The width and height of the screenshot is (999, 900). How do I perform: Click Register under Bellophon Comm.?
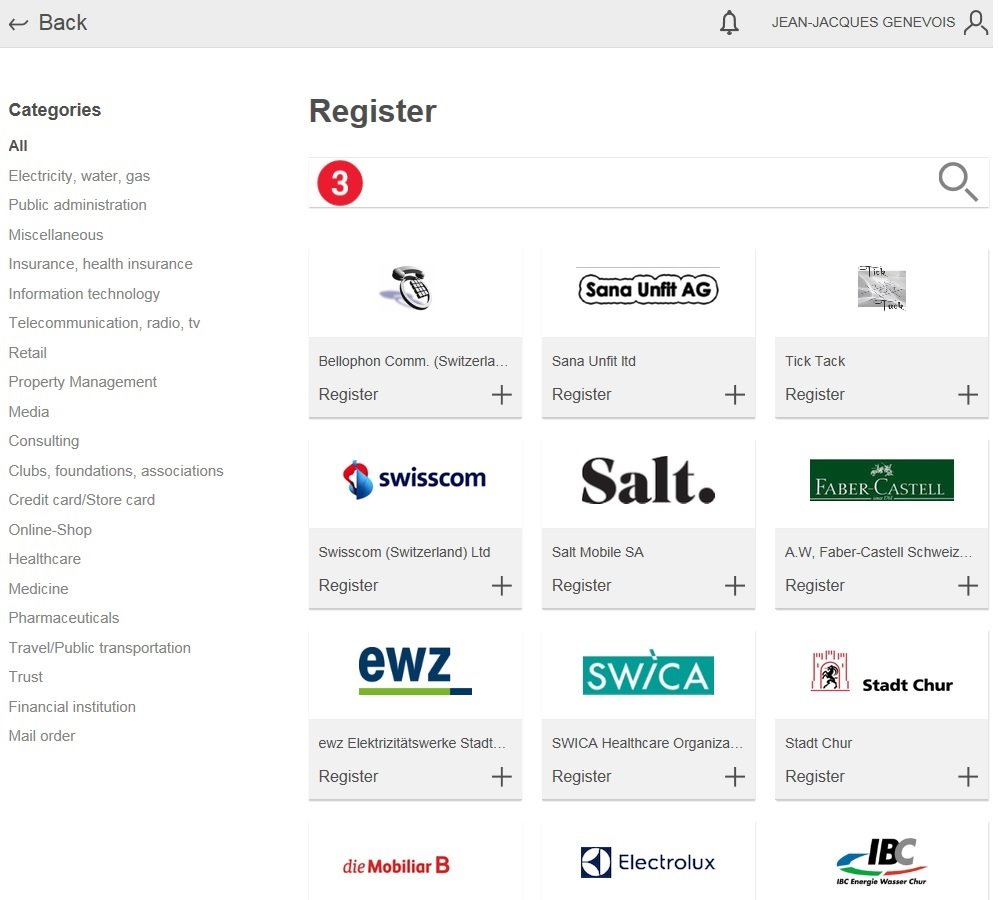coord(349,395)
